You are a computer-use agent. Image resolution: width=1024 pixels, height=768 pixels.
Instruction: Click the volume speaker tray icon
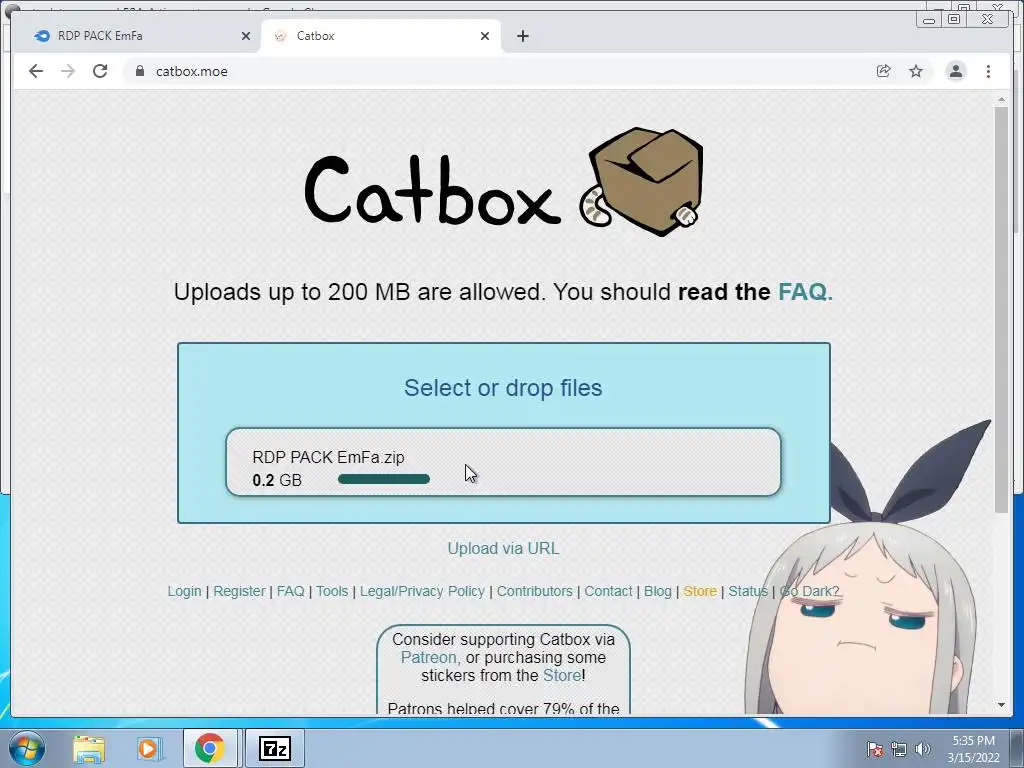pyautogui.click(x=922, y=749)
